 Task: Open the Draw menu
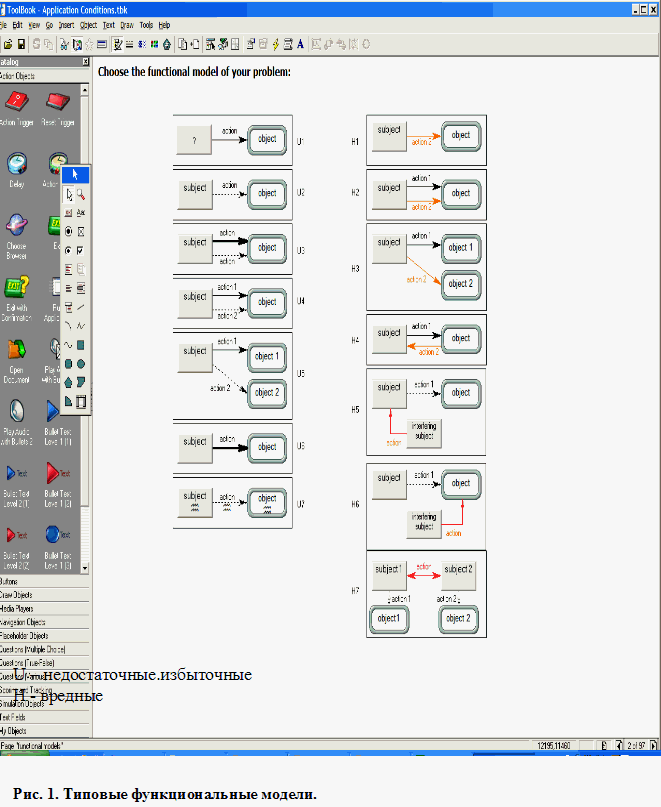pos(127,25)
